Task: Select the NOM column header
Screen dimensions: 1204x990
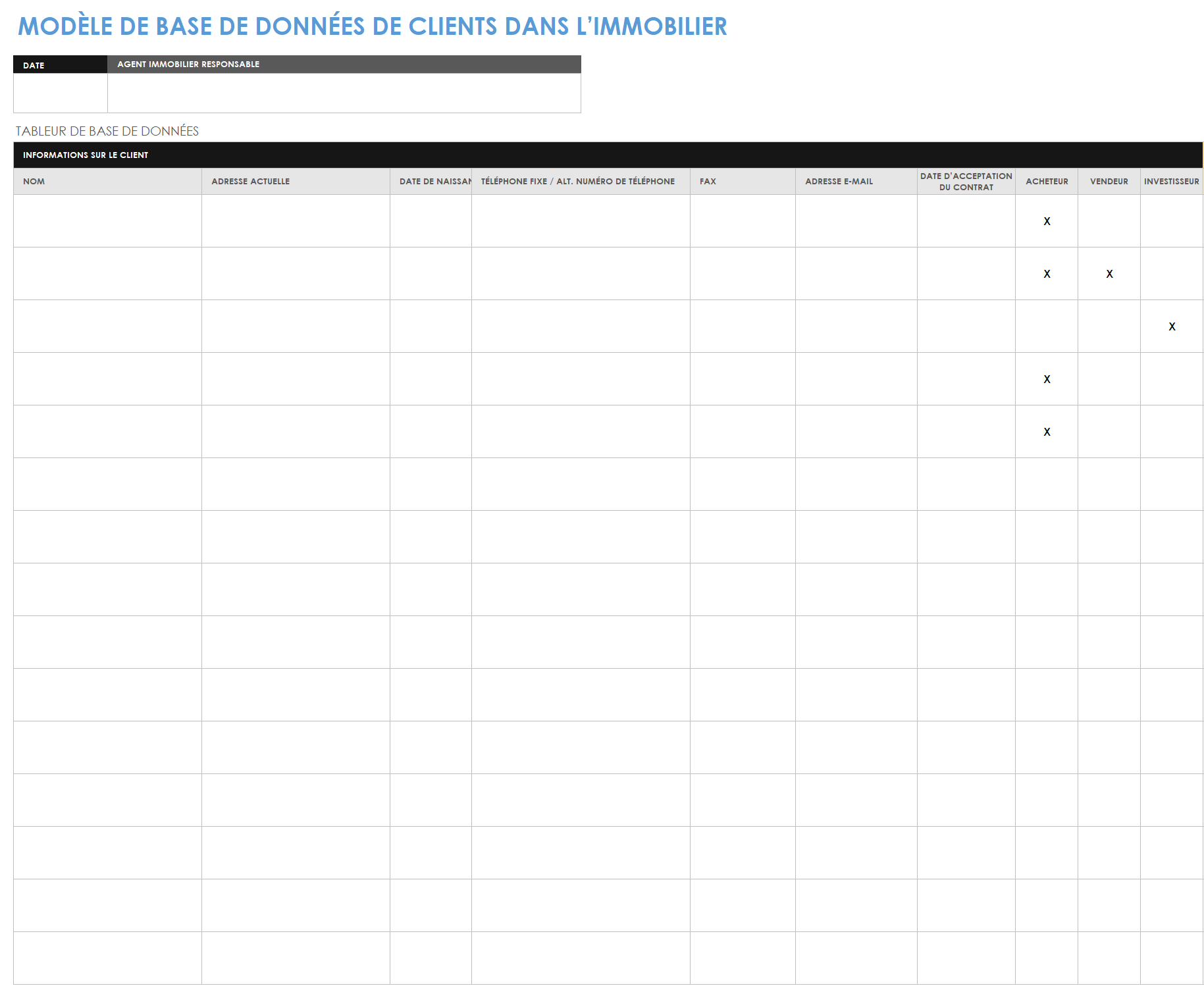Action: [107, 182]
